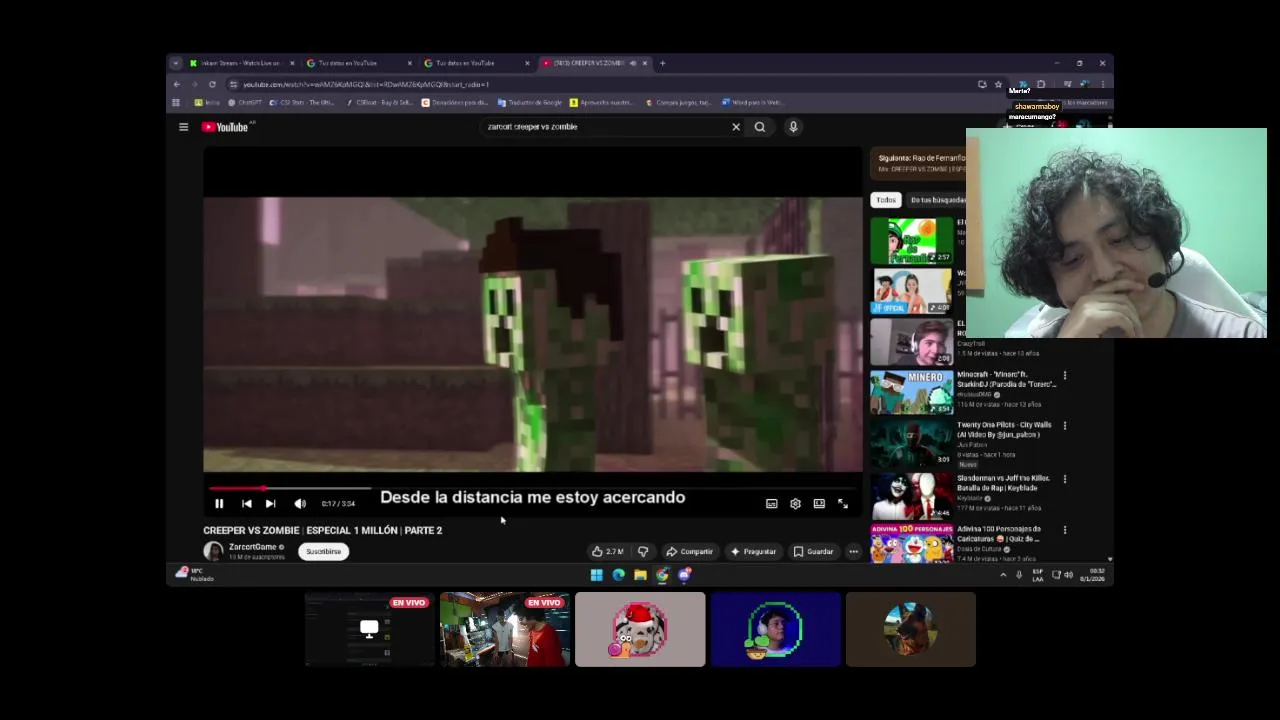
Task: Open more actions menu beside Guardar
Action: (853, 551)
